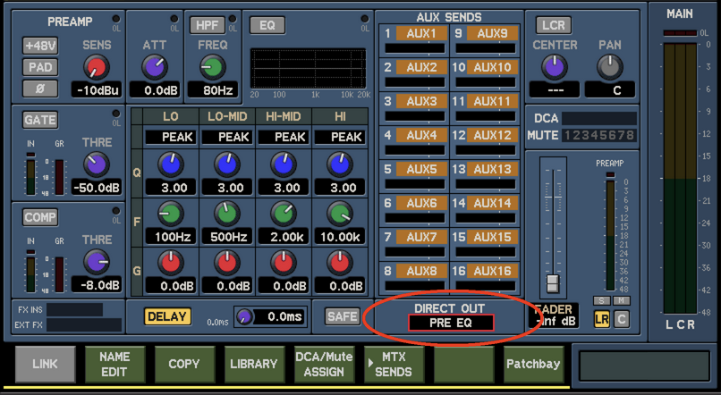Toggle the S solo button

601,301
